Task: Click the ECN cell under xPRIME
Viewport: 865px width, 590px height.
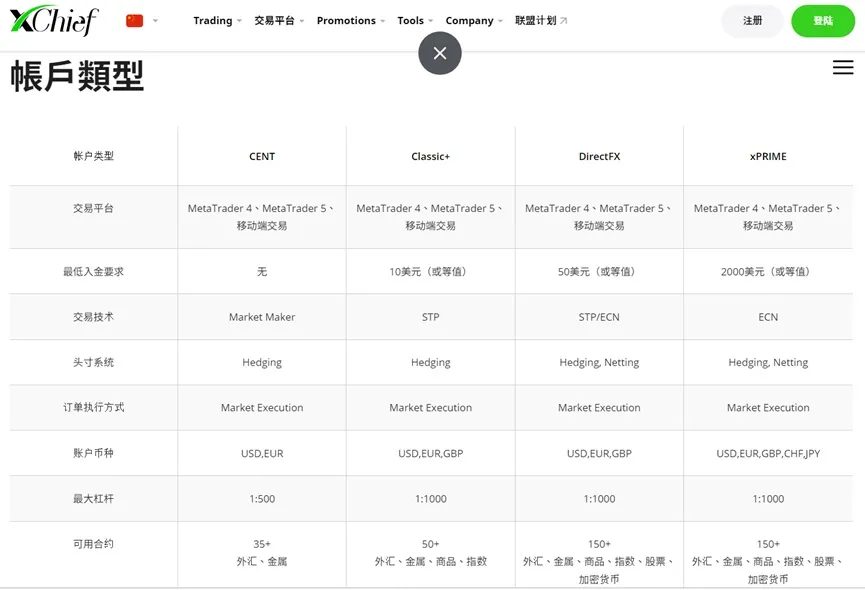Action: pyautogui.click(x=768, y=317)
